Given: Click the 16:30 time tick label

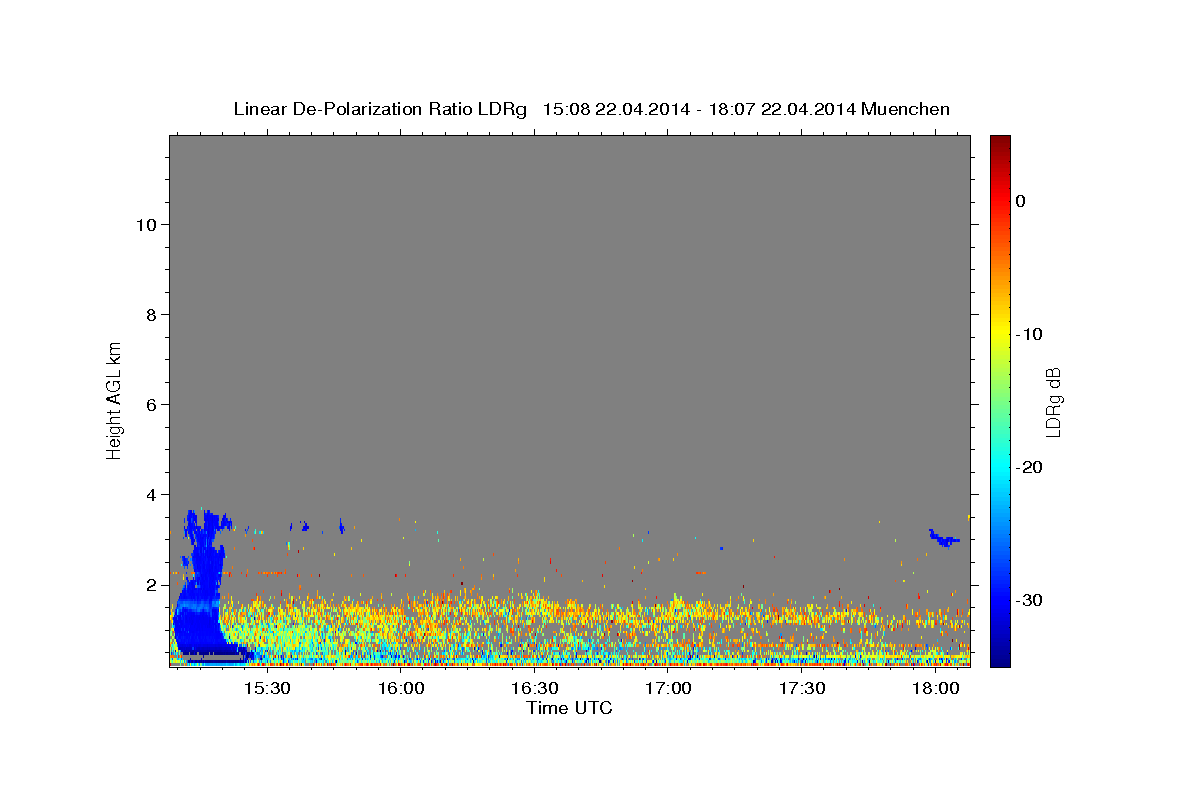Looking at the screenshot, I should [535, 689].
